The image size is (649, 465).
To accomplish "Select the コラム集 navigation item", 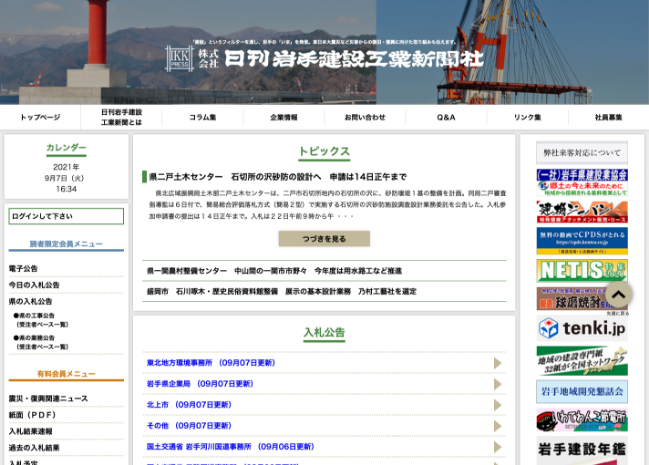I will click(x=203, y=117).
